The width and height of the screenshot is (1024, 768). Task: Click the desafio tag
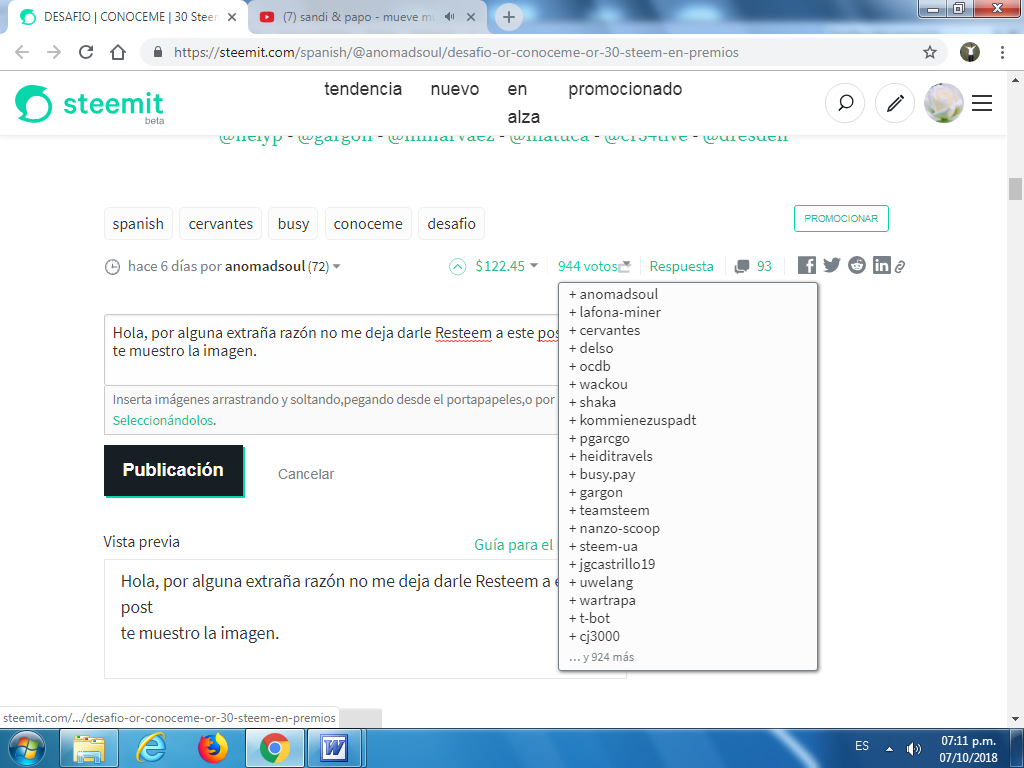[451, 223]
